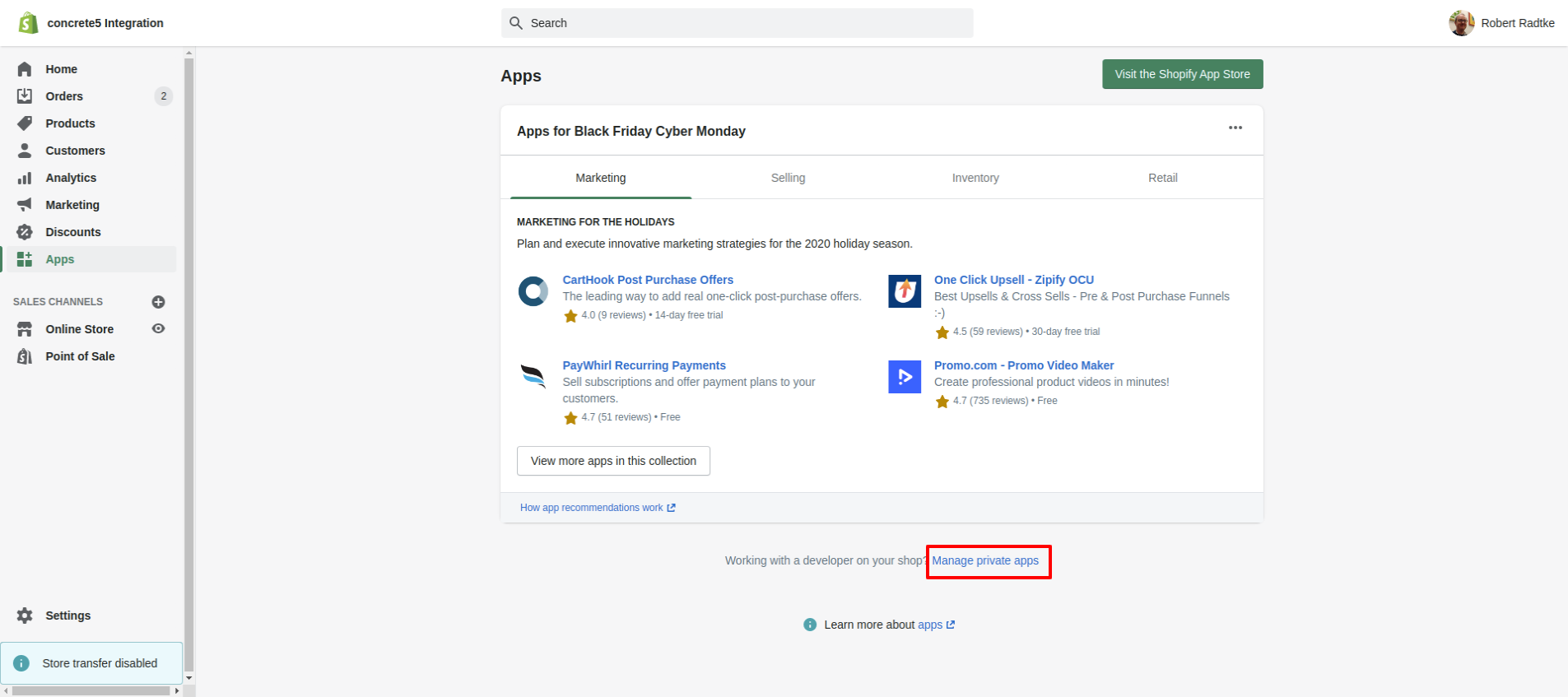Open PayWhirl Recurring Payments link
This screenshot has width=1568, height=697.
(644, 365)
